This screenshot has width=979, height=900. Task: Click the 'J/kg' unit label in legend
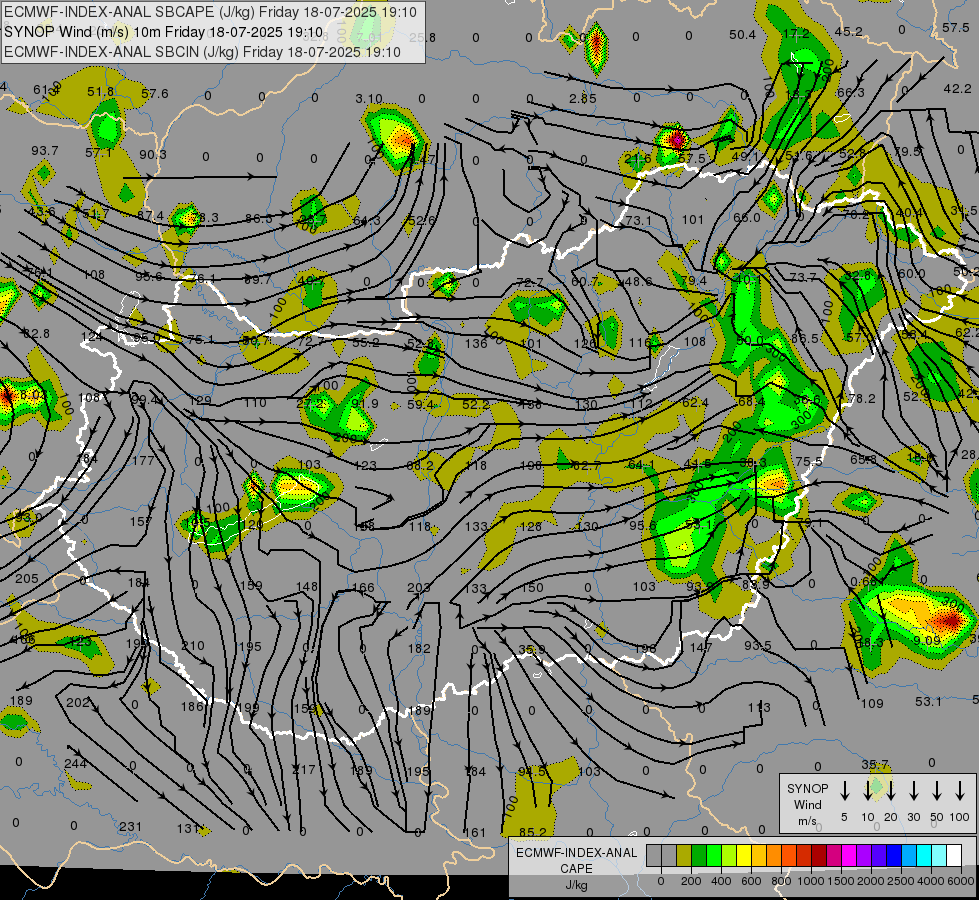click(x=576, y=885)
